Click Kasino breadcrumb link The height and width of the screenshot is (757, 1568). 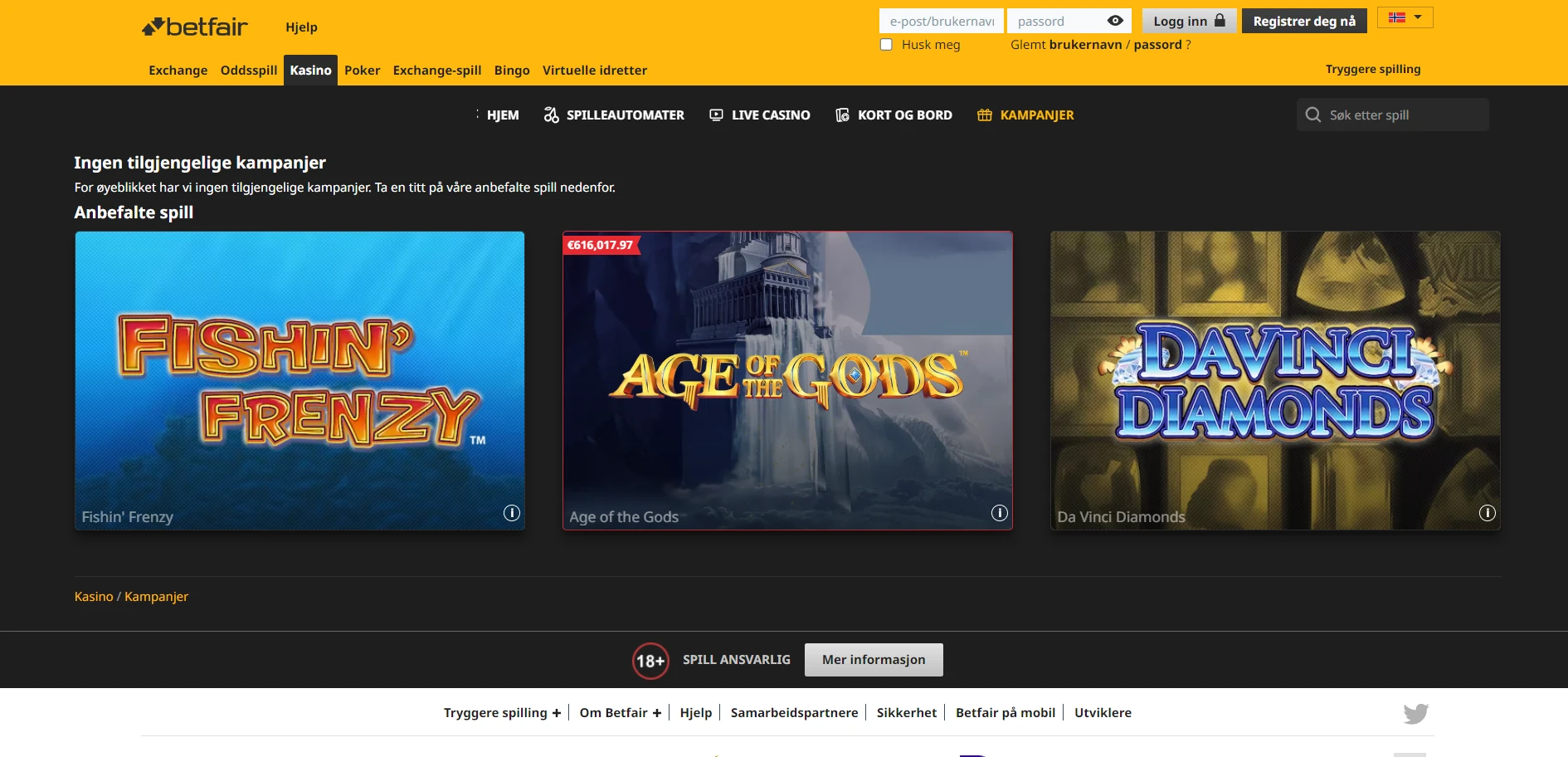coord(94,597)
